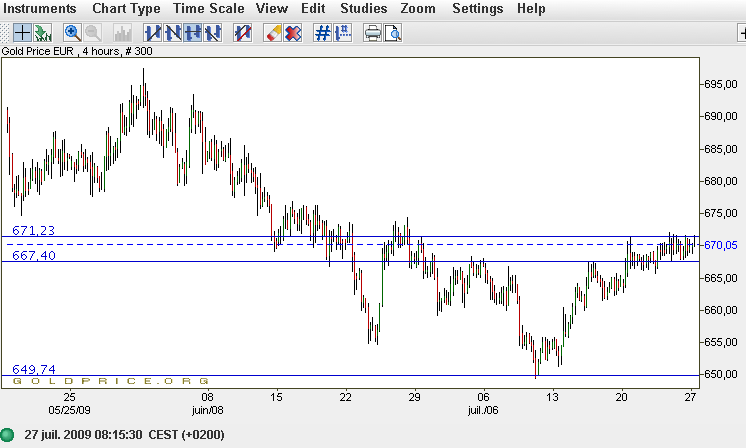Open the Instruments menu
The image size is (746, 448).
tap(39, 9)
